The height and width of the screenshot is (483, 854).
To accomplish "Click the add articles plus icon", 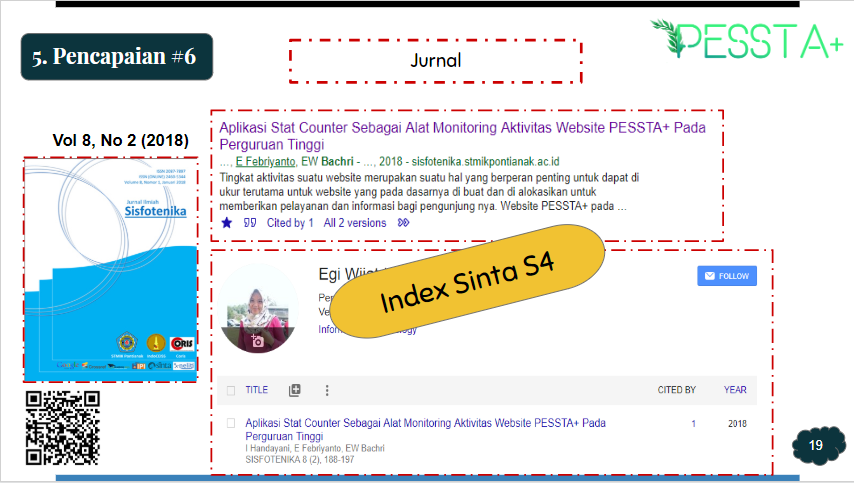I will point(294,390).
